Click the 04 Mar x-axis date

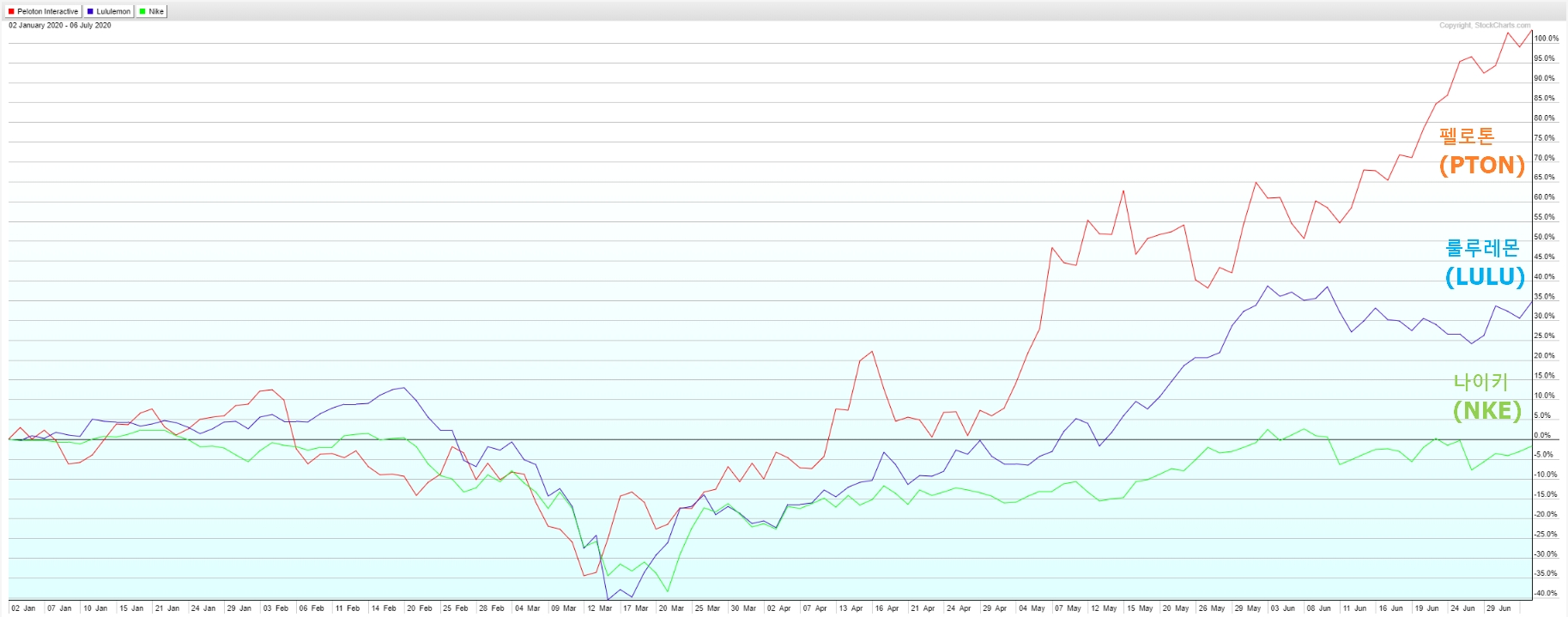tap(528, 608)
